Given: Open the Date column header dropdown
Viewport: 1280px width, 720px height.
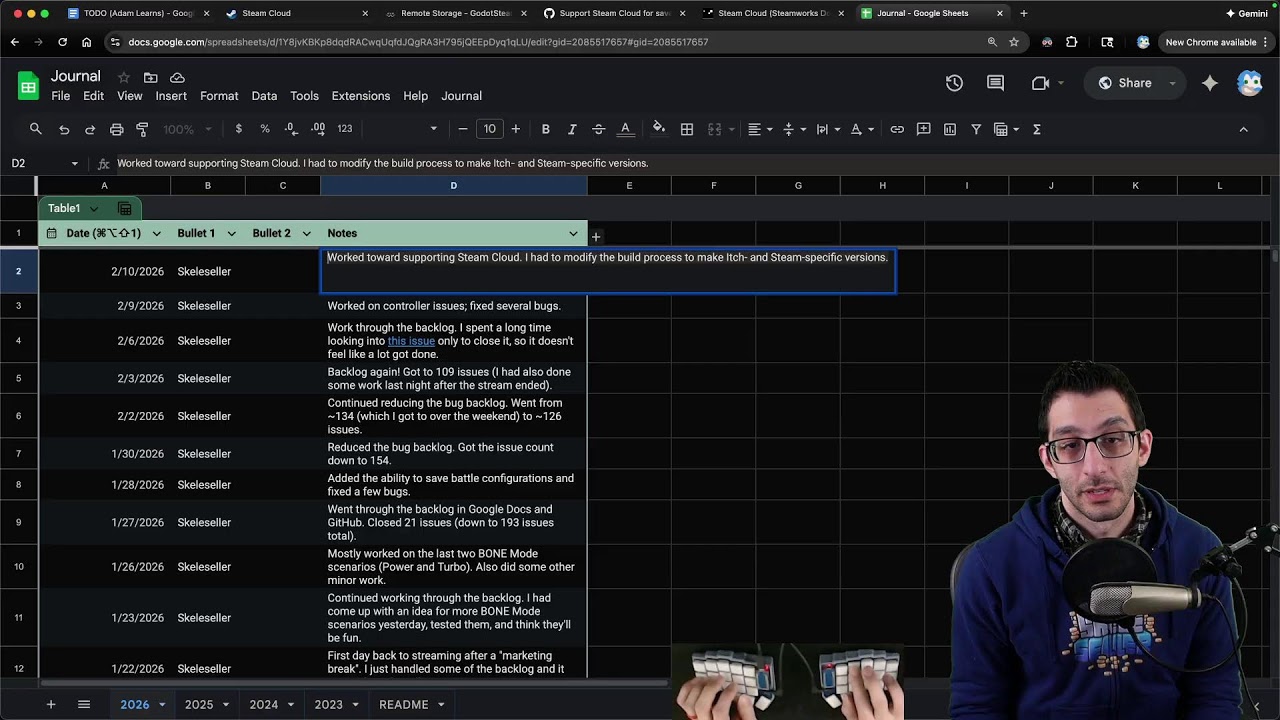Looking at the screenshot, I should (x=157, y=234).
